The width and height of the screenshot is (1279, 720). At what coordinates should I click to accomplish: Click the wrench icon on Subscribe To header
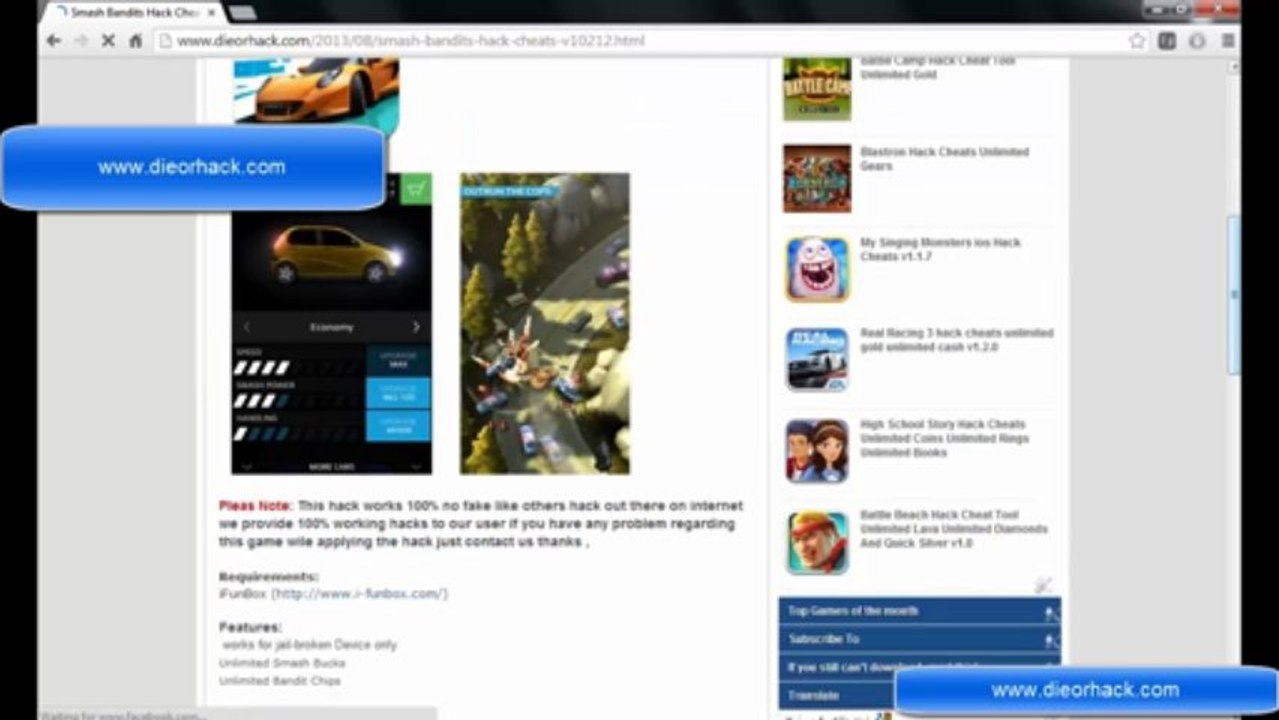(x=1051, y=641)
